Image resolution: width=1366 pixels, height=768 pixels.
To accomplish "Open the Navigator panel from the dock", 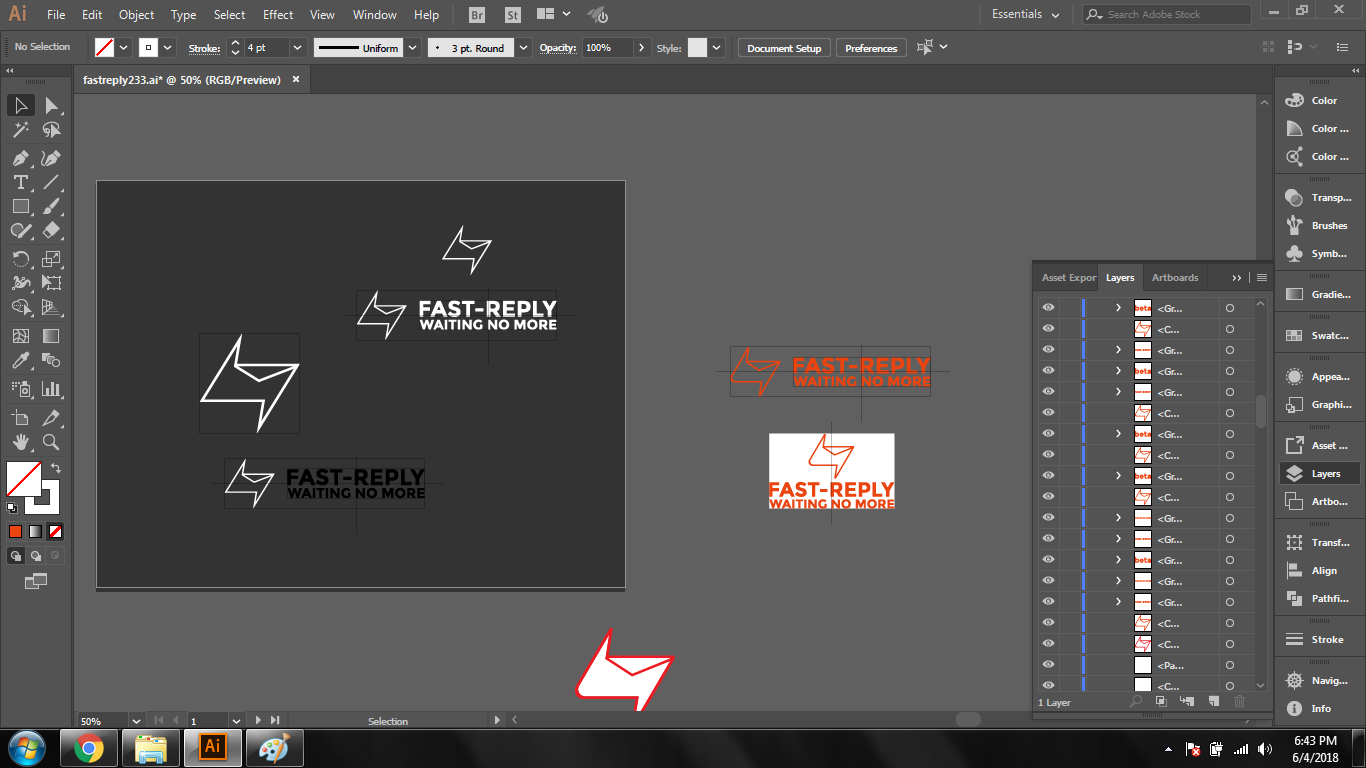I will (x=1317, y=680).
